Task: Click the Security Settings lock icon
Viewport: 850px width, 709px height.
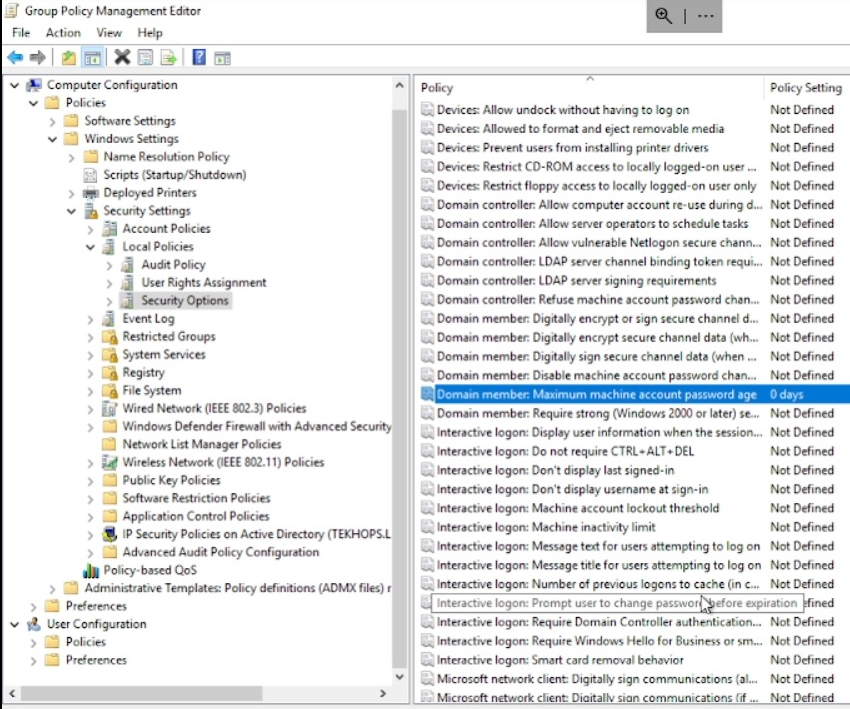Action: pyautogui.click(x=91, y=210)
